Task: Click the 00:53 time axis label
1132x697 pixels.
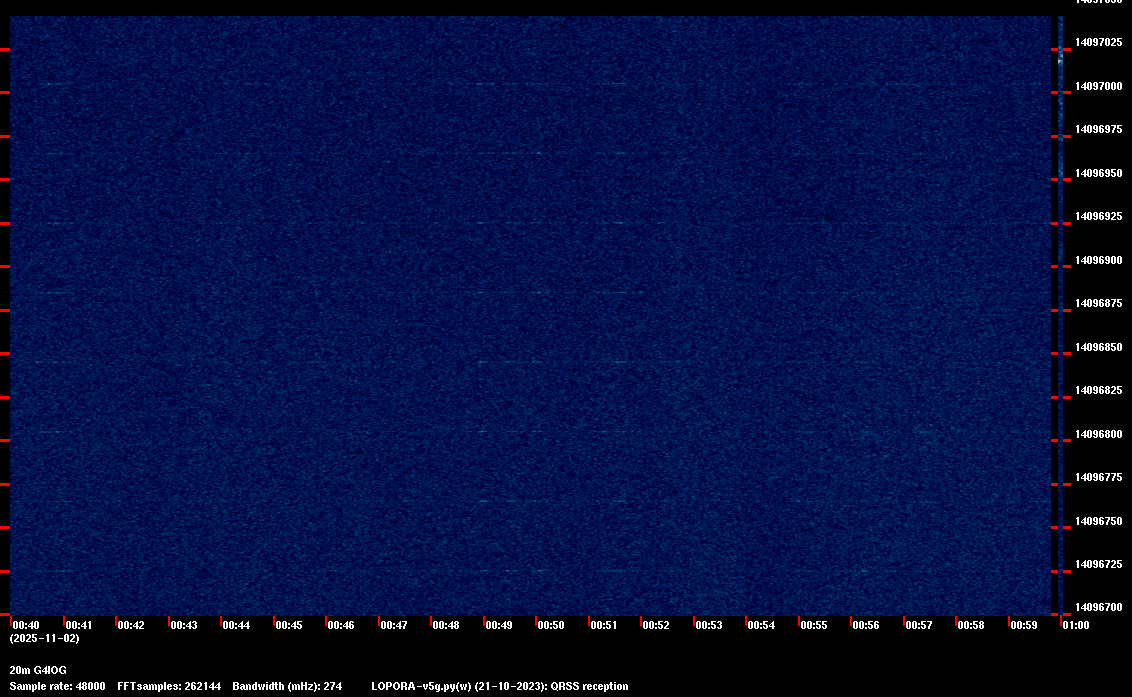Action: 709,625
